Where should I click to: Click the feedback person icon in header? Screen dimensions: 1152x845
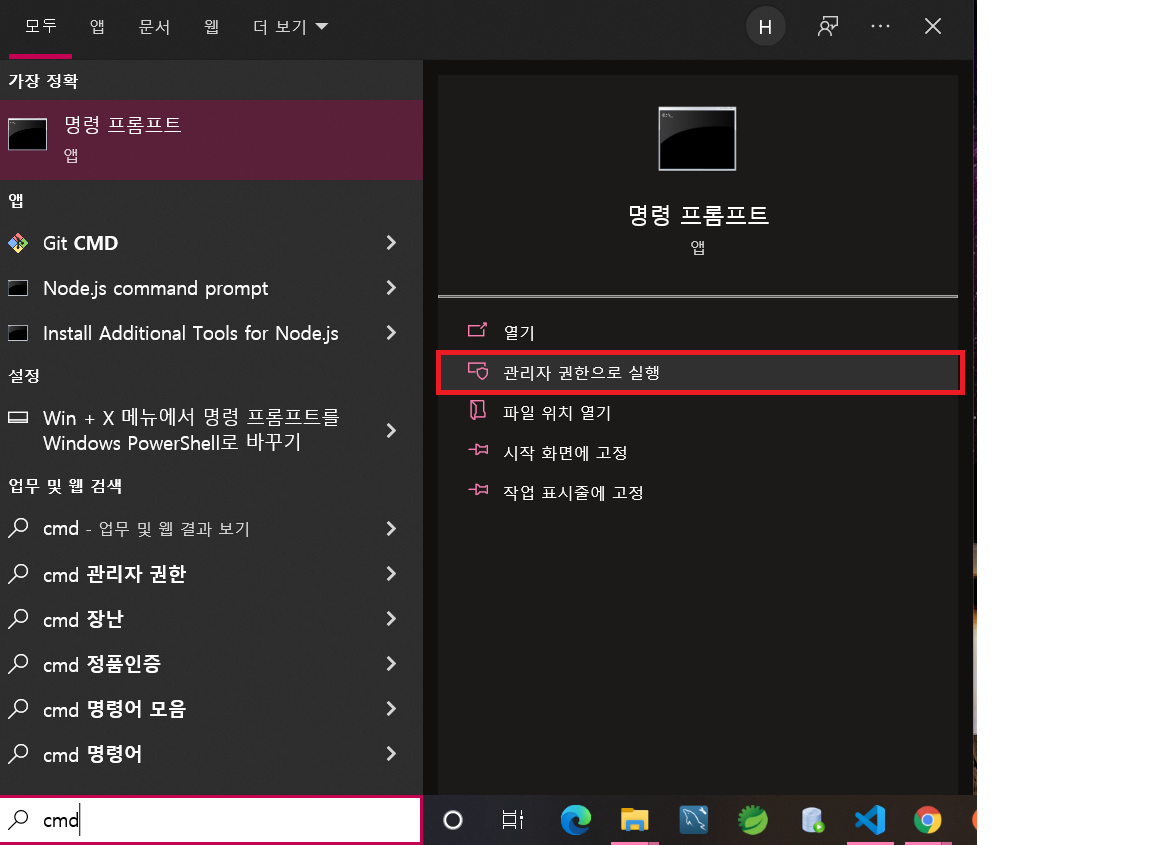click(x=827, y=27)
